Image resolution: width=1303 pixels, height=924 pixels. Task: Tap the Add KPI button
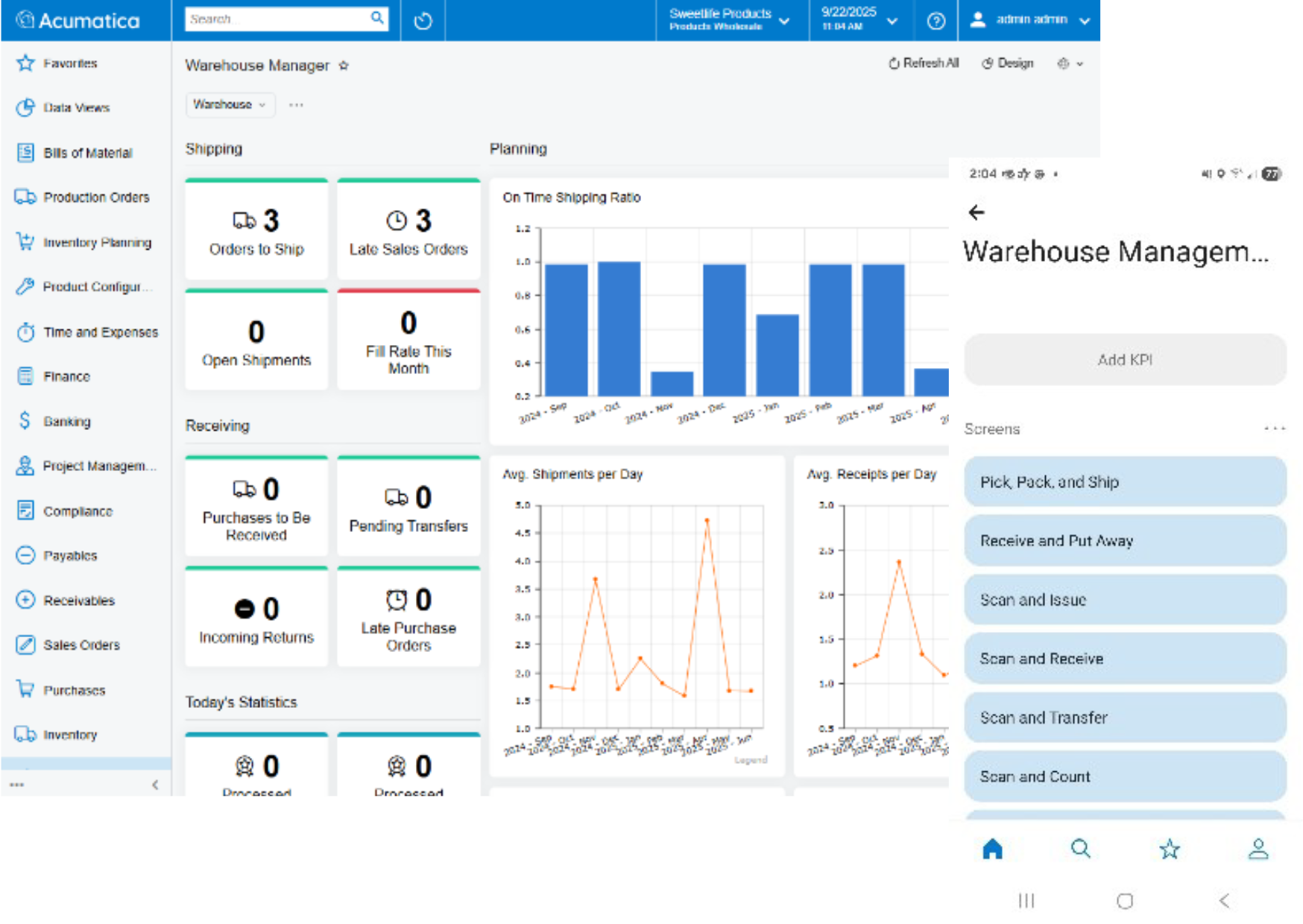point(1124,360)
